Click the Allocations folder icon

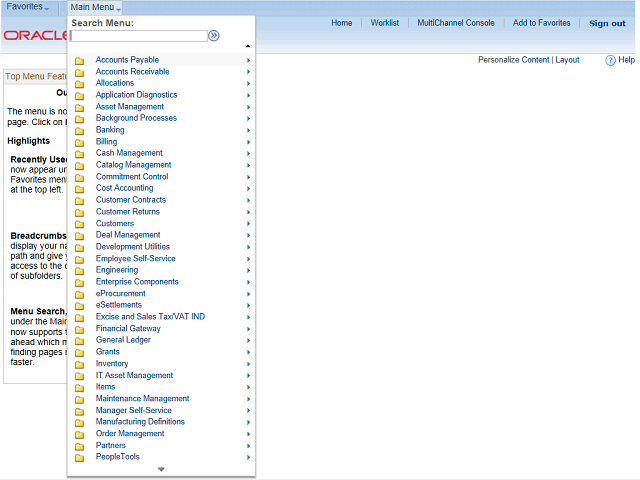80,84
